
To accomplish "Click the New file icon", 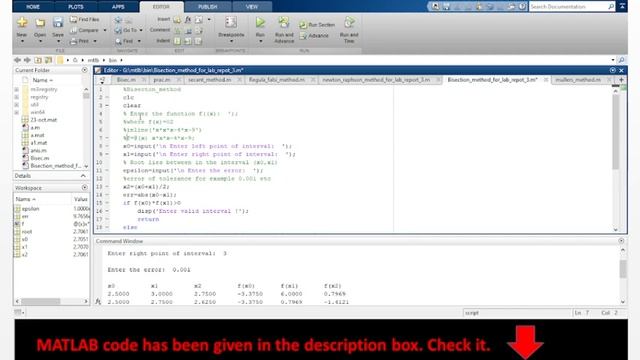I will [x=22, y=22].
